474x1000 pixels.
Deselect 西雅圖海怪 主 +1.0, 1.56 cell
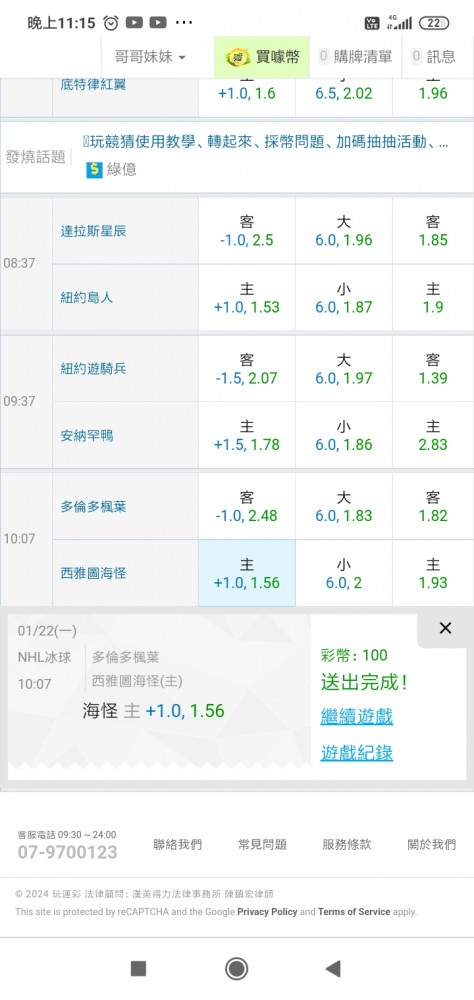pos(247,573)
